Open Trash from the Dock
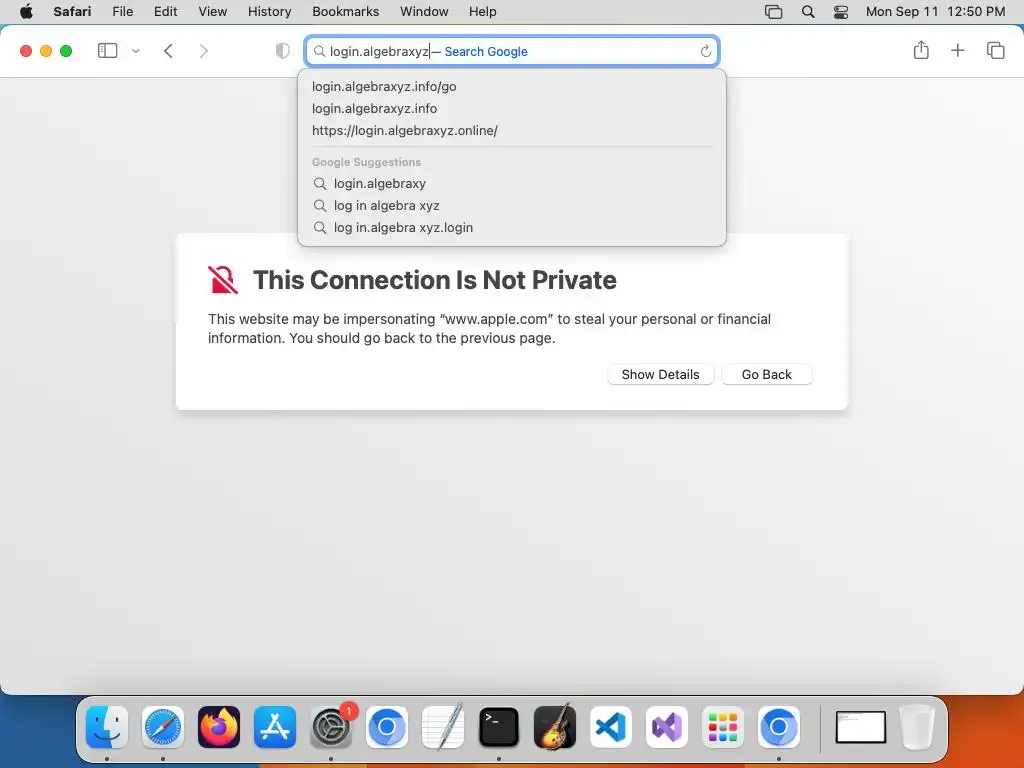Image resolution: width=1024 pixels, height=768 pixels. [x=918, y=727]
